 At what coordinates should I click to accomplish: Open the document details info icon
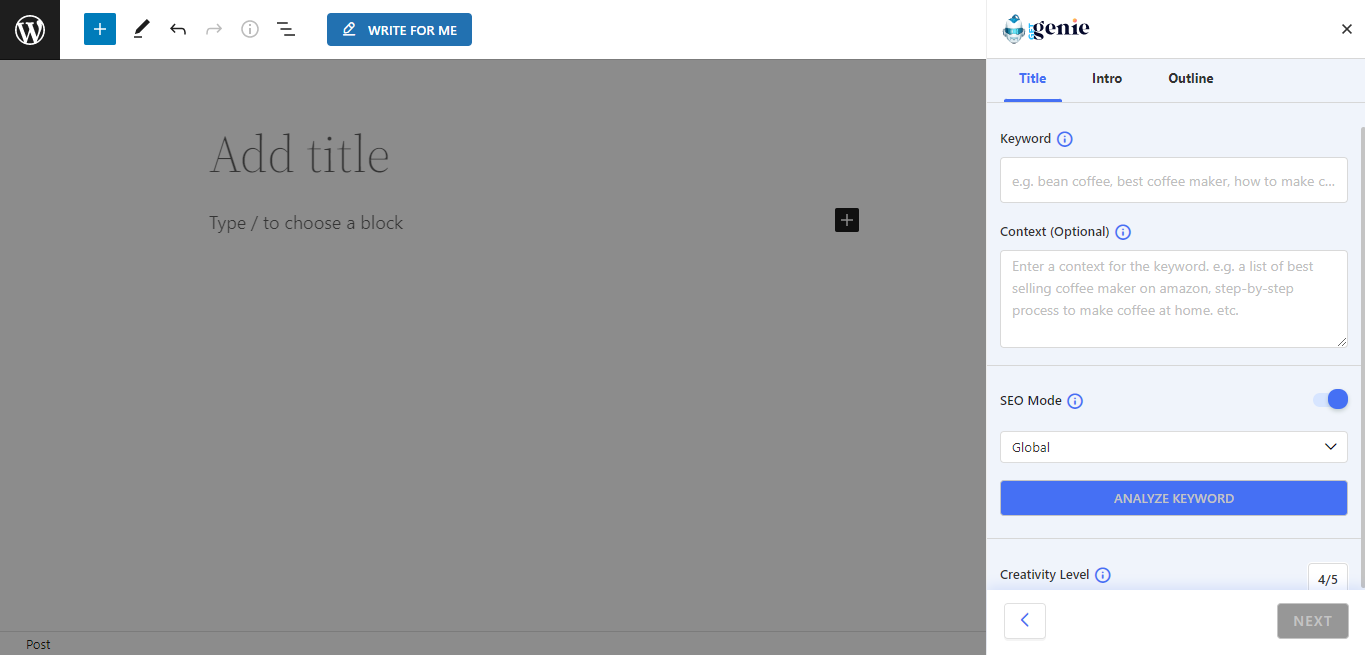[x=250, y=29]
